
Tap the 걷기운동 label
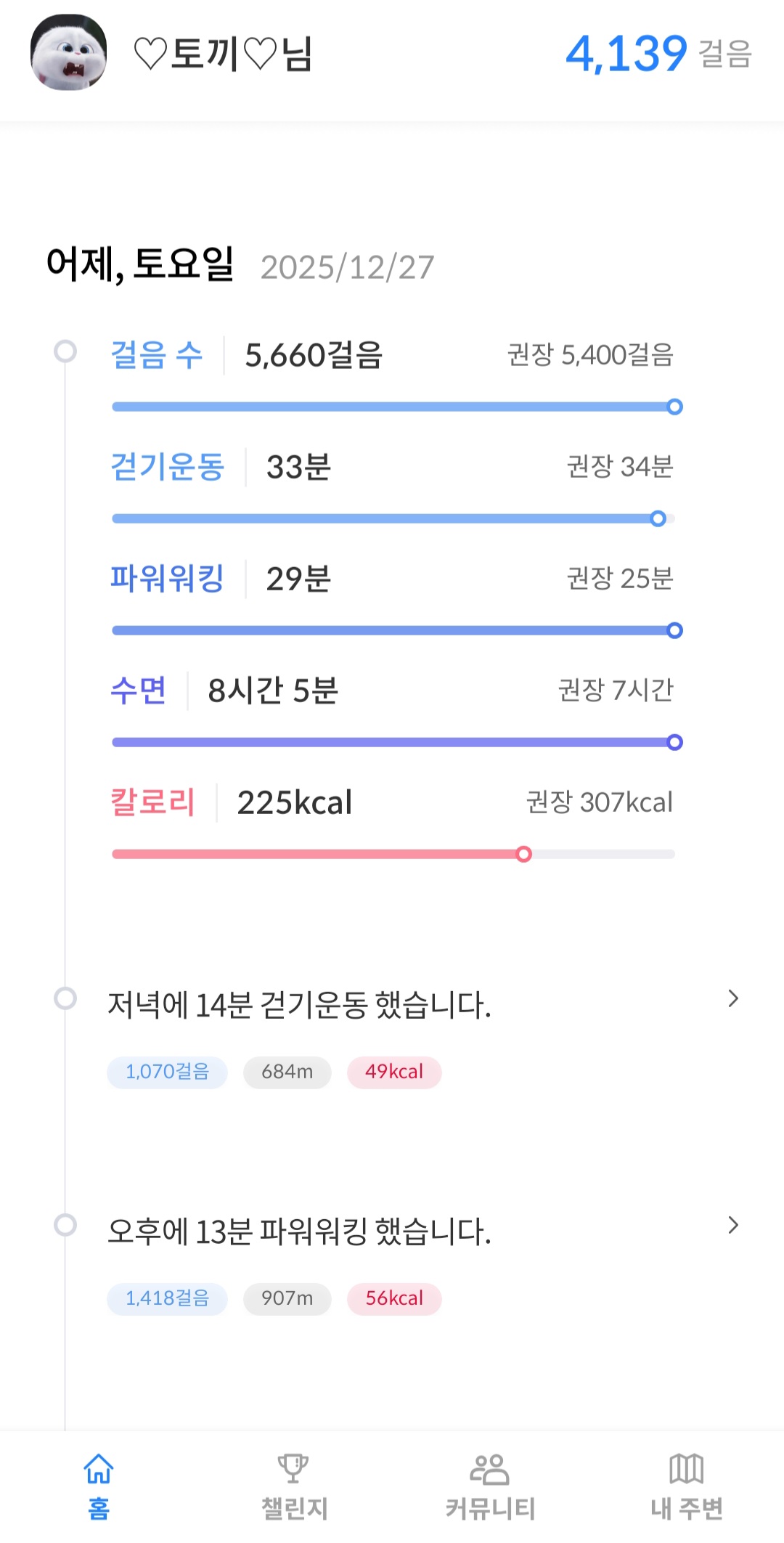click(x=167, y=467)
